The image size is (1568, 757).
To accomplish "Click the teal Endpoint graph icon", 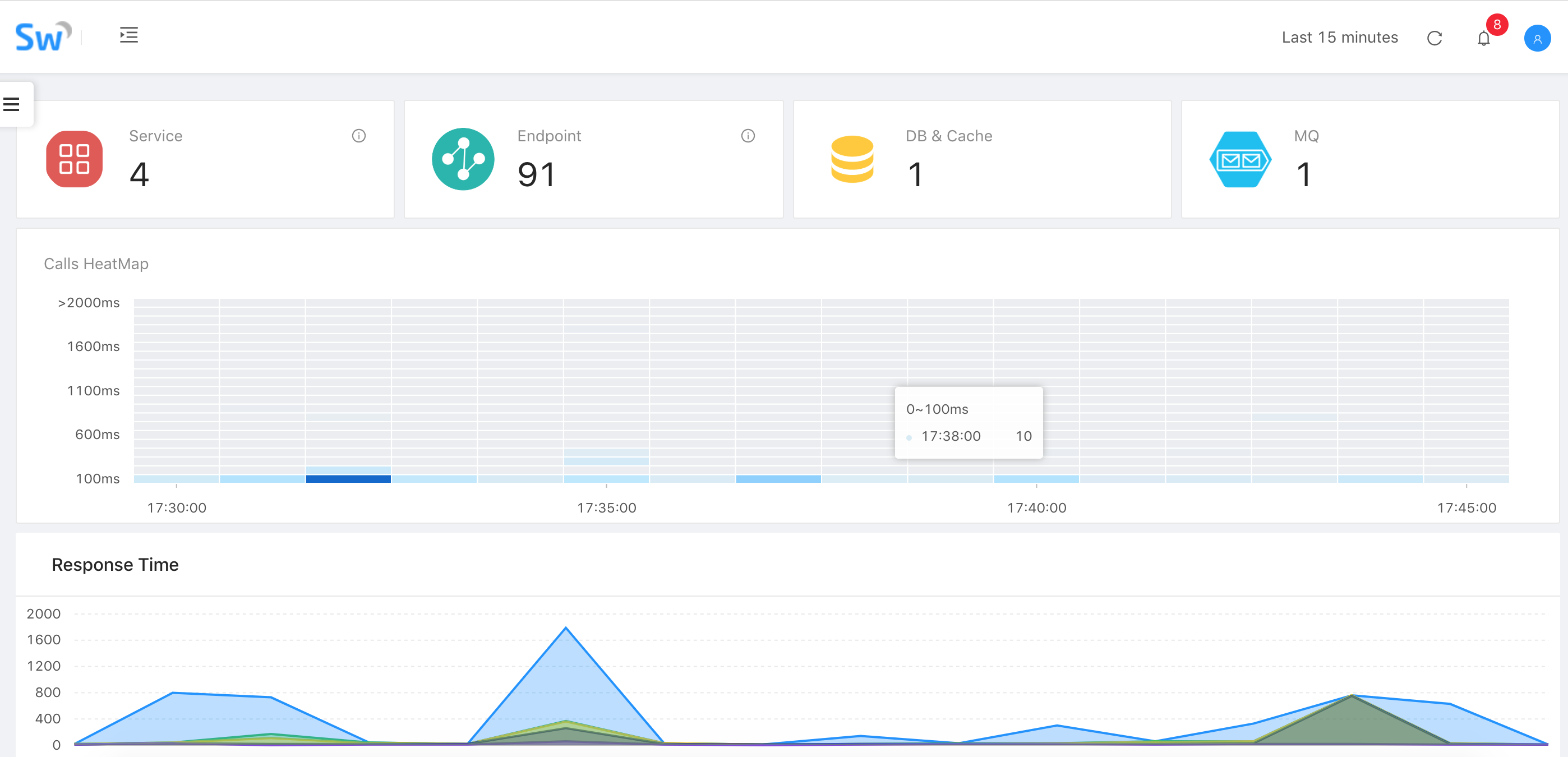I will [x=463, y=159].
